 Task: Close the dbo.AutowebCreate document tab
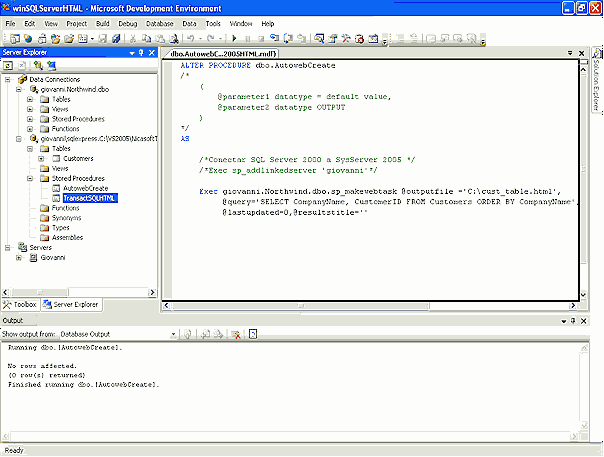tap(582, 53)
